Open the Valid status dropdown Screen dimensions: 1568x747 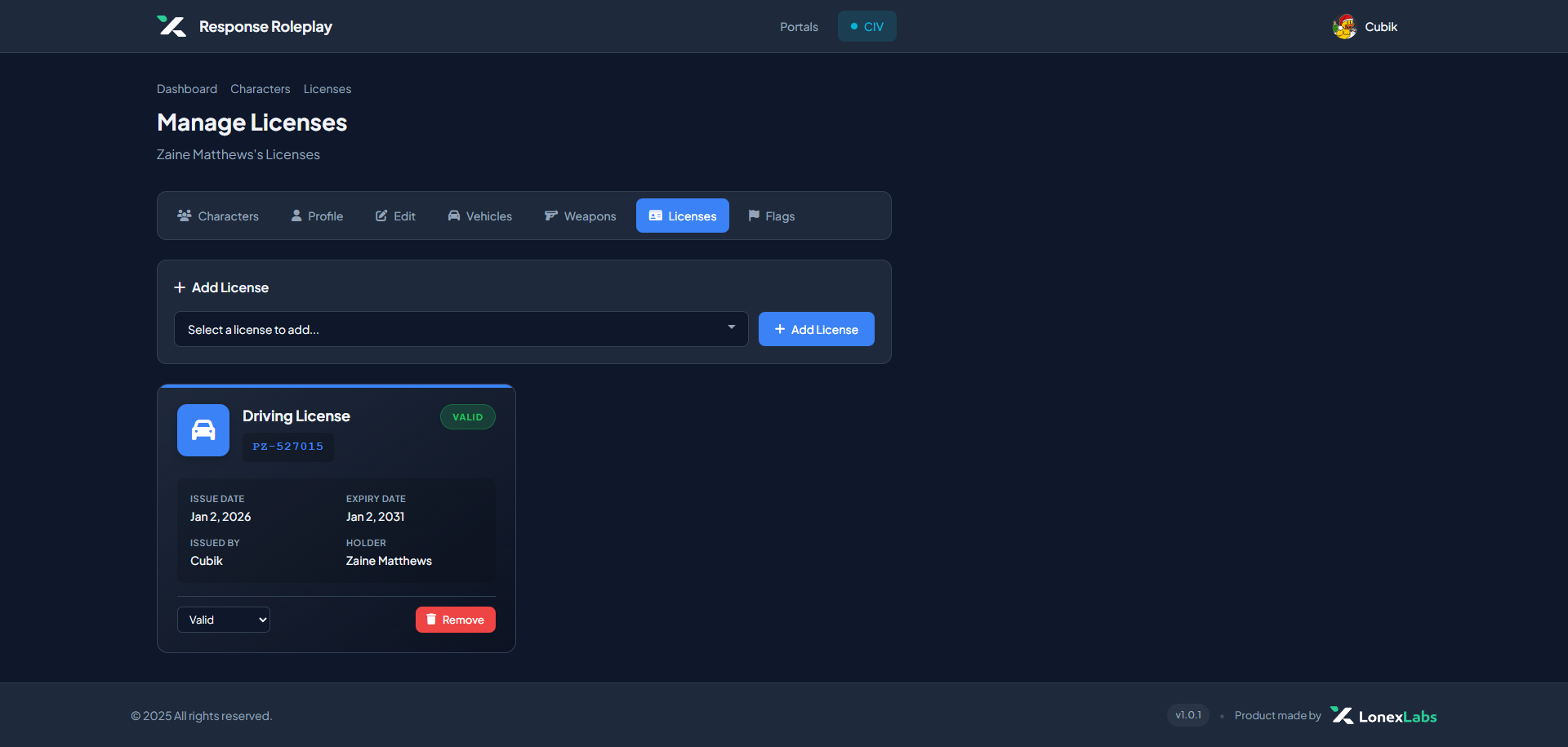click(224, 620)
